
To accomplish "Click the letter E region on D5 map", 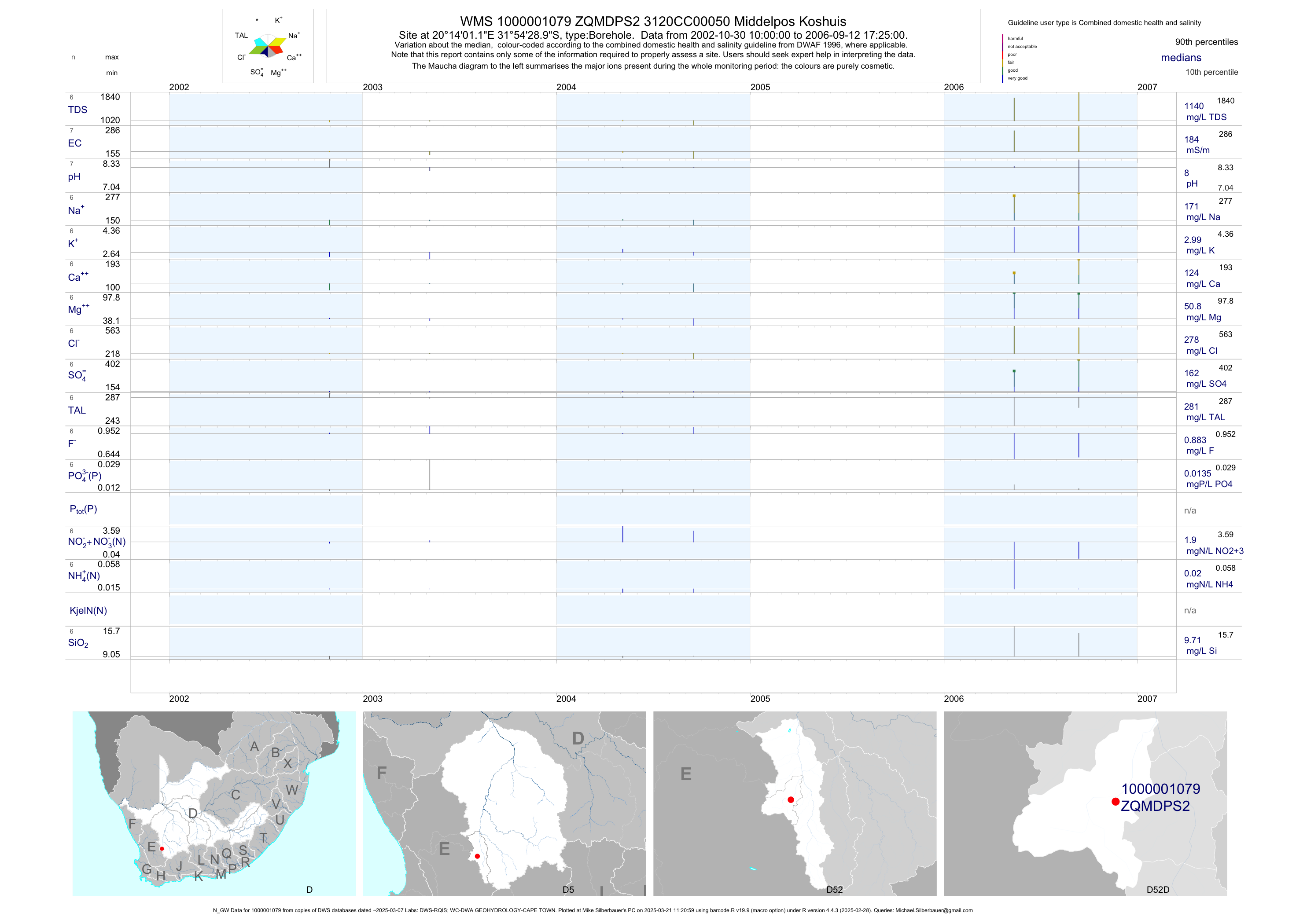I will (x=445, y=850).
